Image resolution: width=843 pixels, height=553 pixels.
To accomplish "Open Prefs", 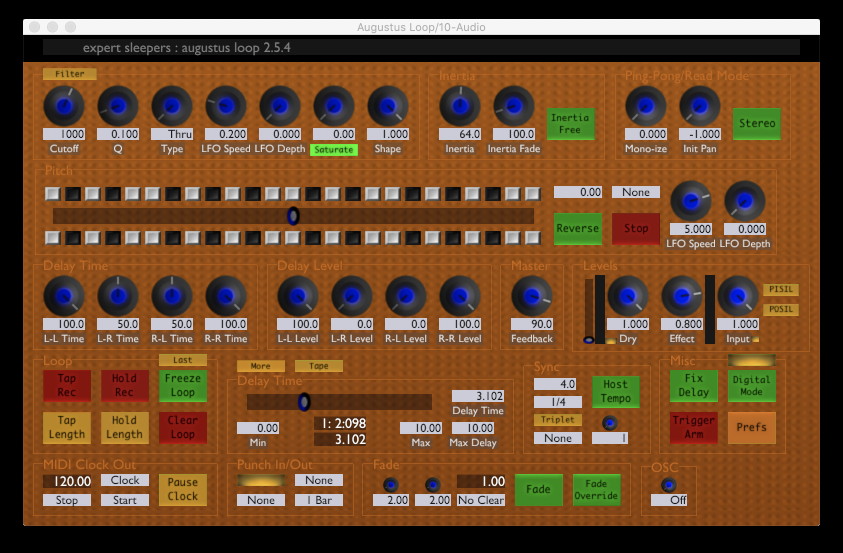I will coord(751,427).
